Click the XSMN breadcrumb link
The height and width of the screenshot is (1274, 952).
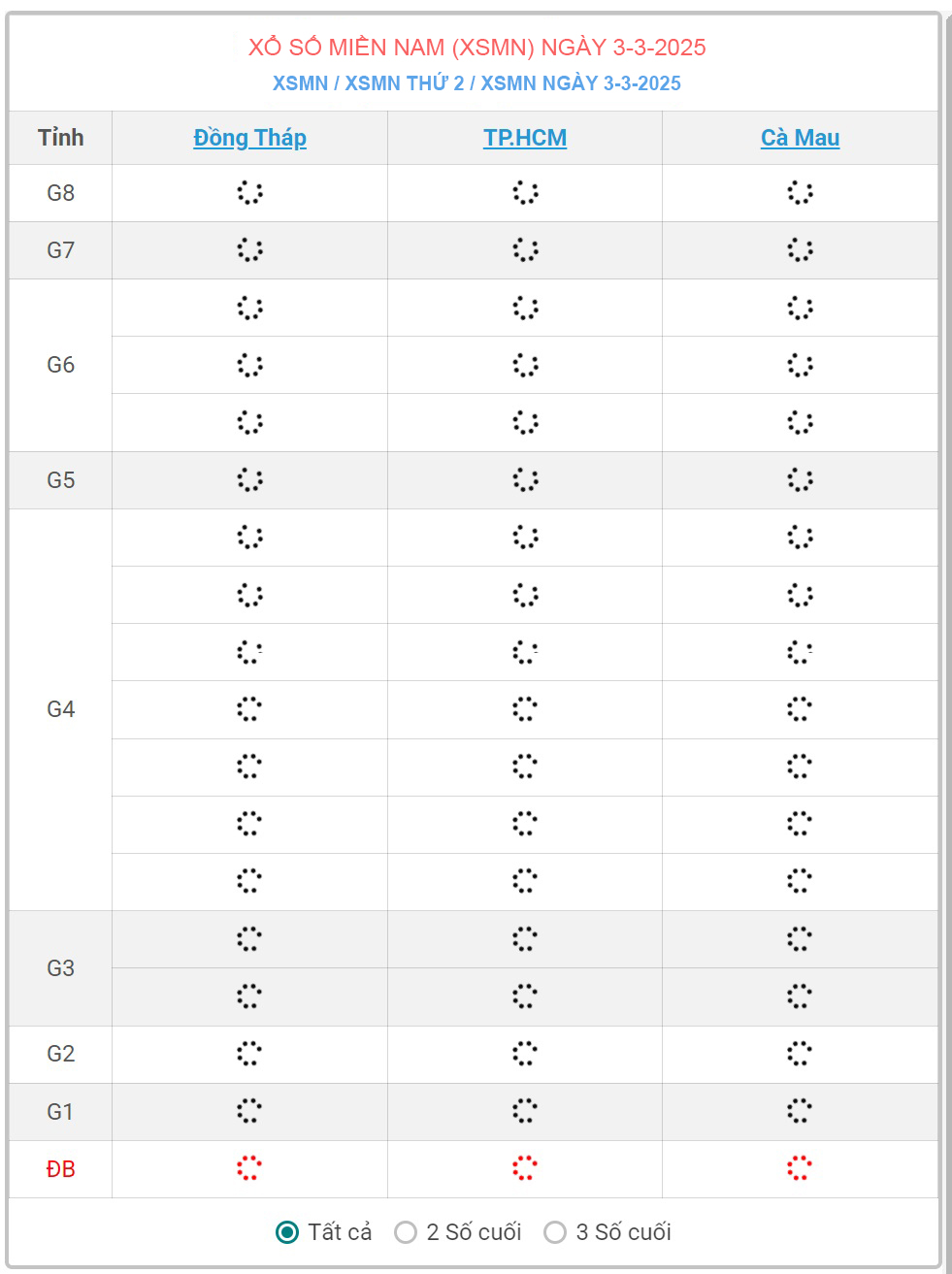300,83
